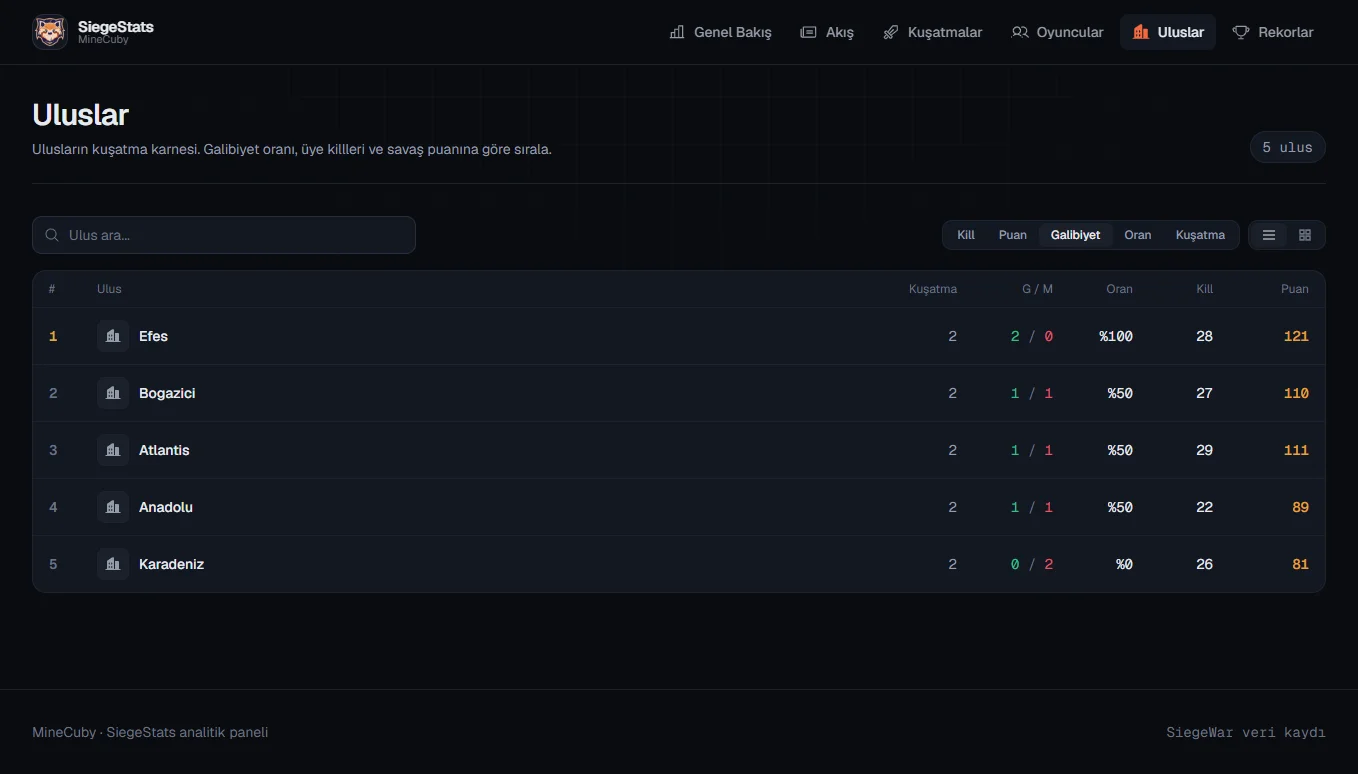Click the Atlantis nation building icon

(x=113, y=450)
